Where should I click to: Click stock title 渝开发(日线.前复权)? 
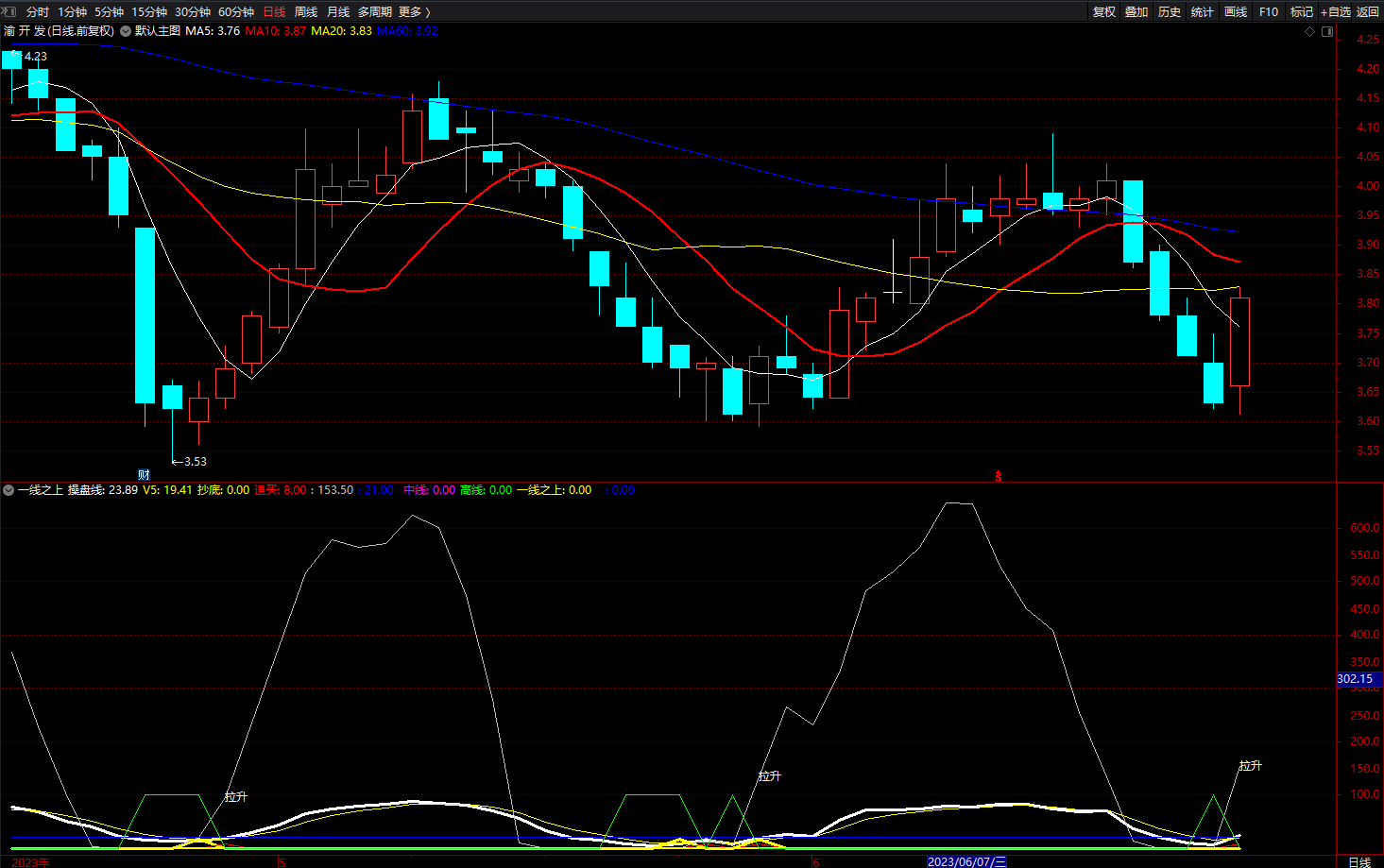(x=59, y=30)
